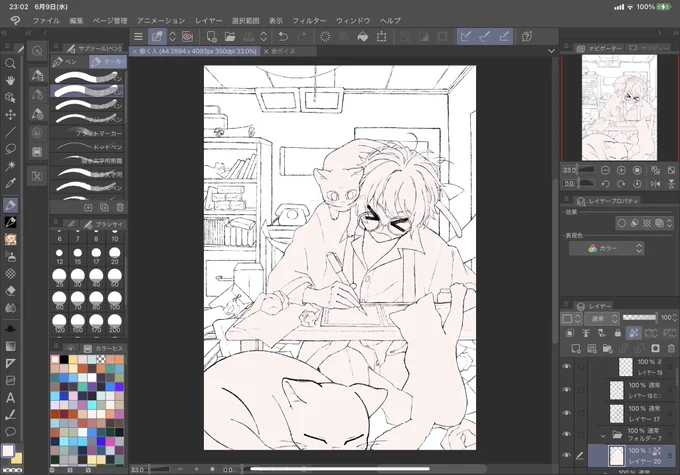The image size is (680, 475).
Task: Select the Lasso selection tool
Action: click(10, 149)
